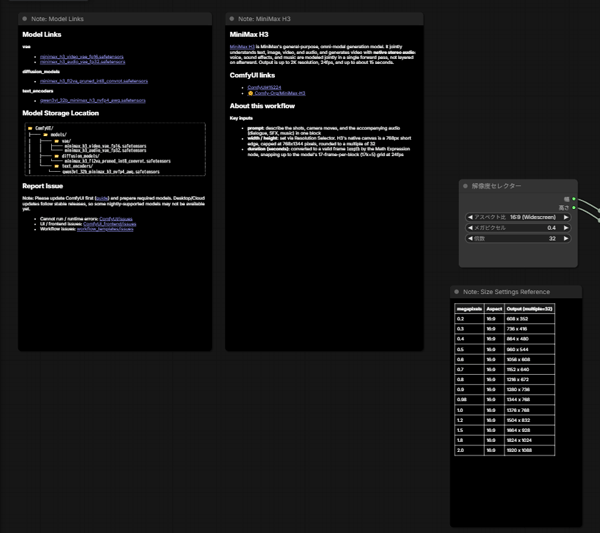The height and width of the screenshot is (533, 600).
Task: Click the Aspect table header
Action: pyautogui.click(x=494, y=309)
